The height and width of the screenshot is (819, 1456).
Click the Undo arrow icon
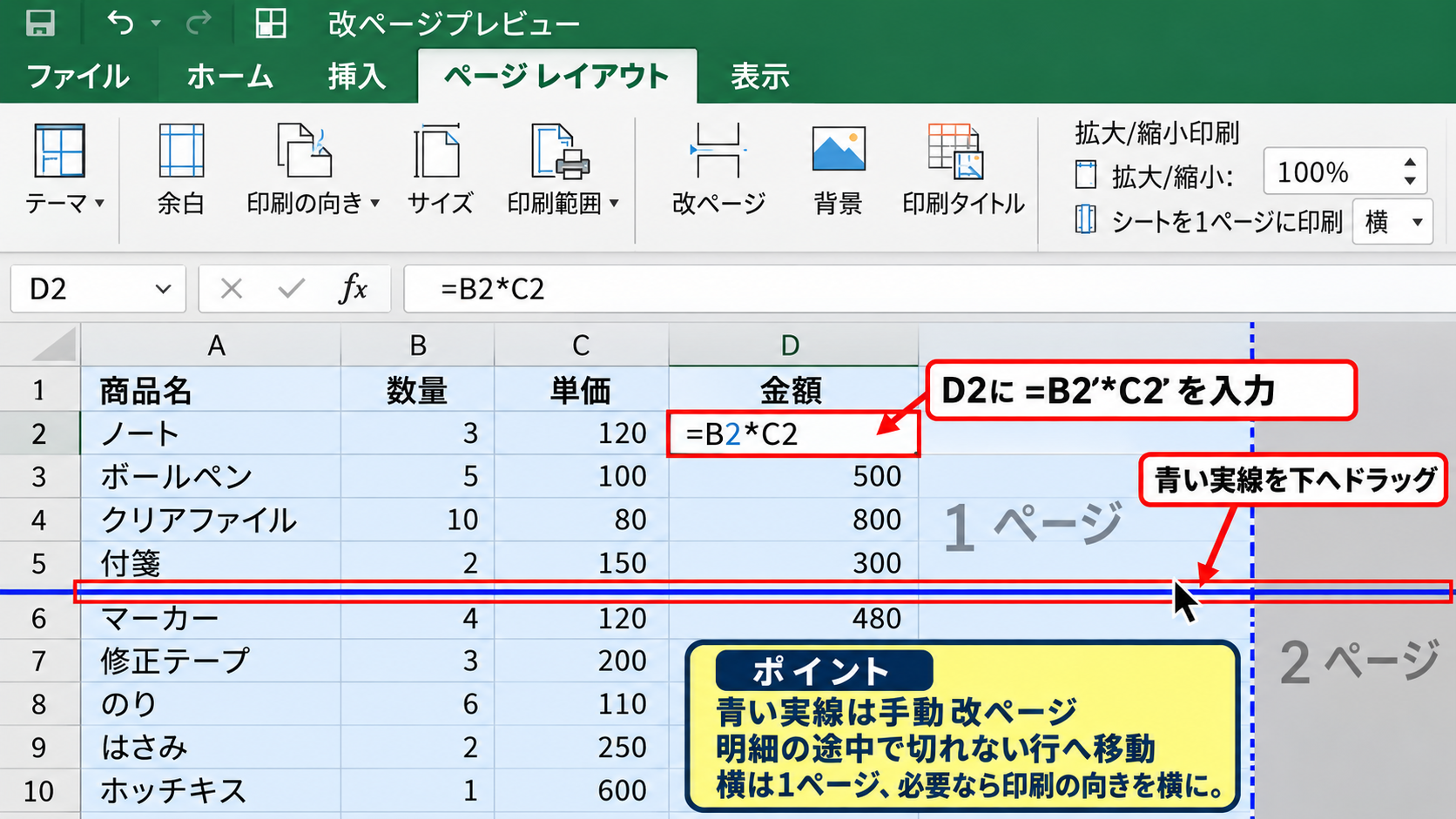[120, 23]
